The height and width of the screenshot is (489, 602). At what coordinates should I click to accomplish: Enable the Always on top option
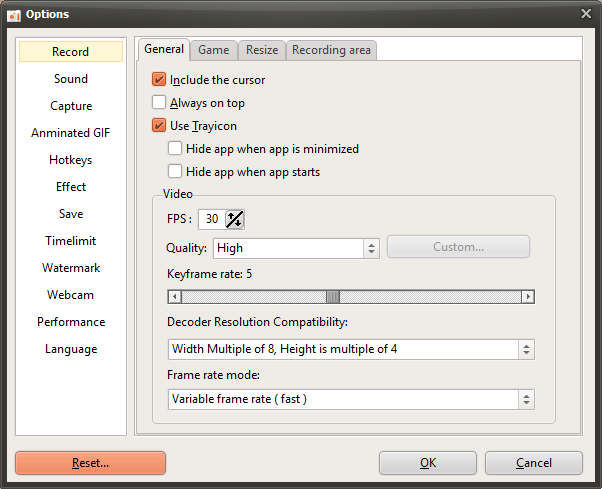[158, 102]
